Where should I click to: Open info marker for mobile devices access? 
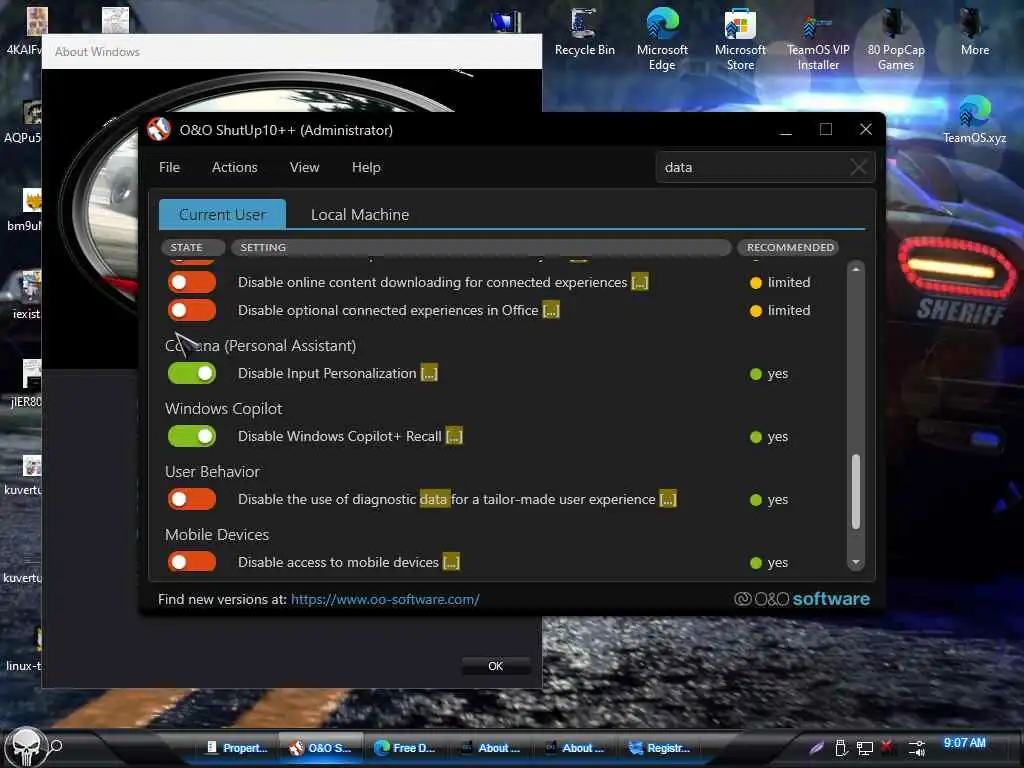click(451, 562)
